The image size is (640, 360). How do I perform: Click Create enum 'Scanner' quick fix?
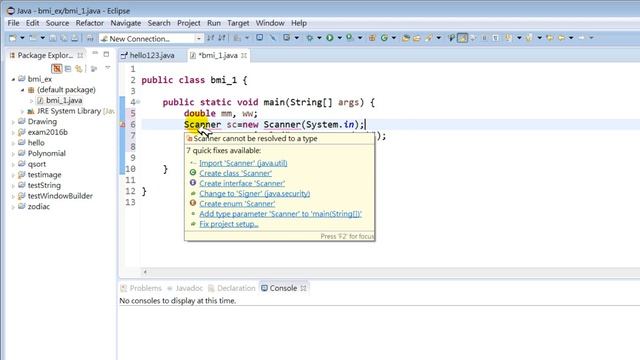(237, 204)
